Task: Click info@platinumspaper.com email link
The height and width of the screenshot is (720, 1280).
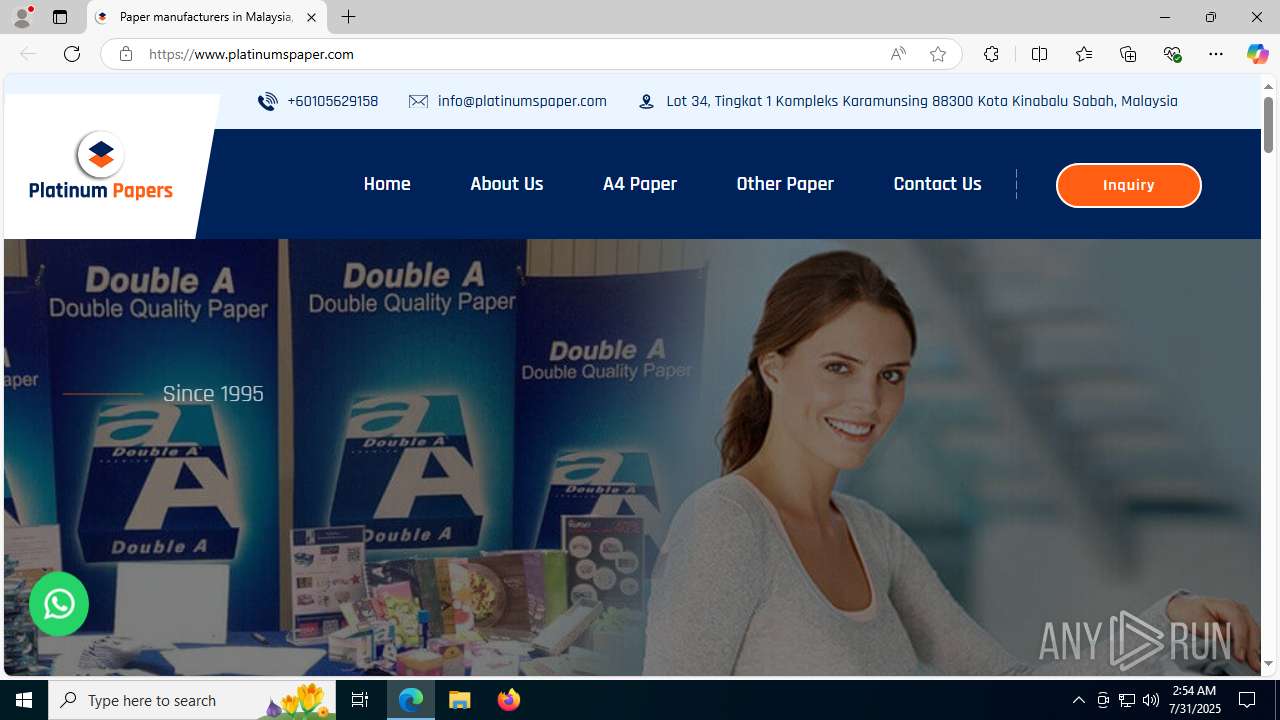Action: [522, 101]
